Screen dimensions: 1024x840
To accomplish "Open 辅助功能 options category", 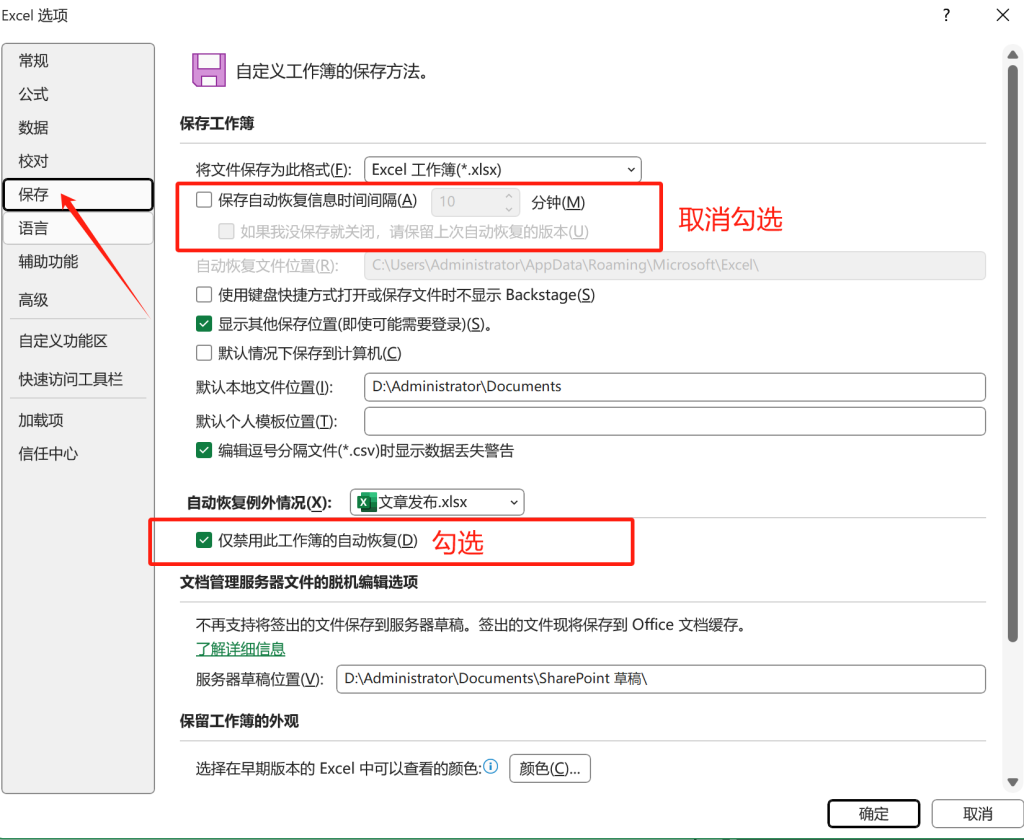I will 78,262.
